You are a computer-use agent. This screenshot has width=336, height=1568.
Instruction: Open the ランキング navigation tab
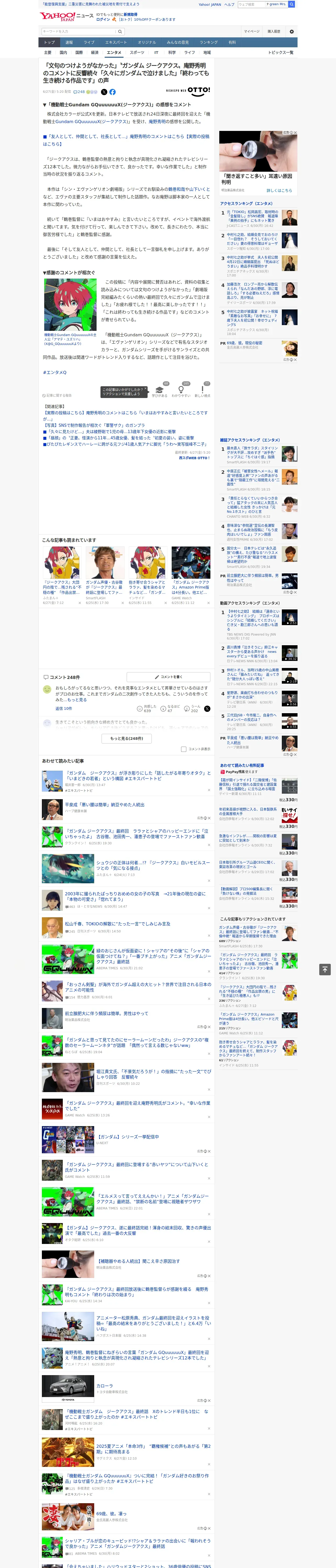(x=209, y=43)
